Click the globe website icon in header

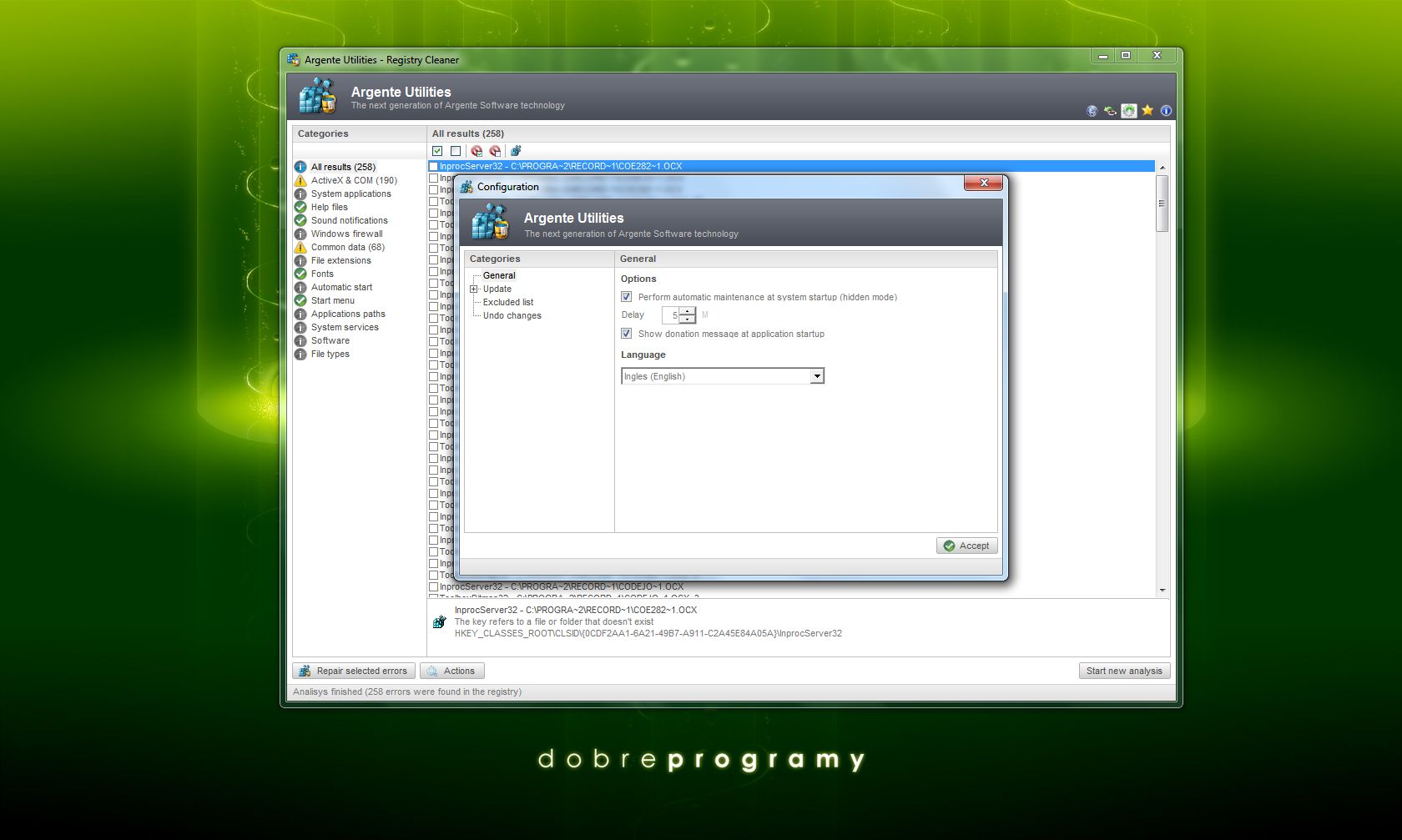(x=1092, y=111)
